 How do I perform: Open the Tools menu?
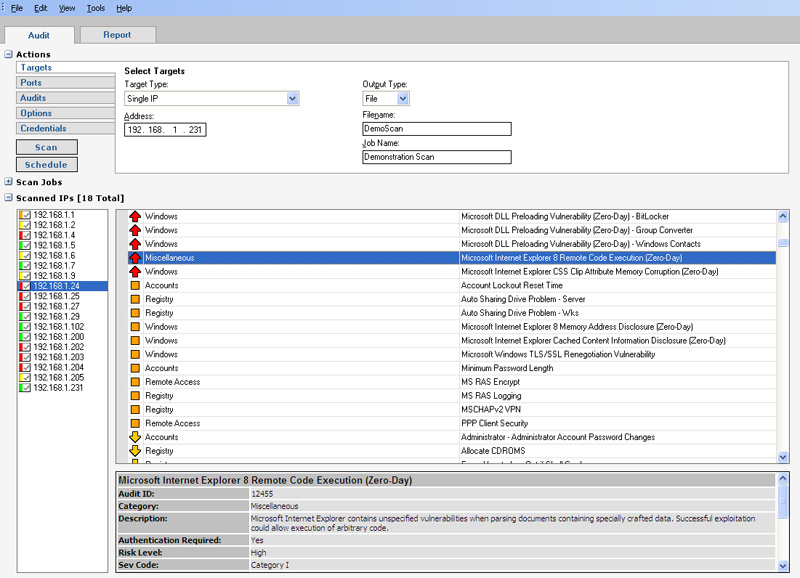tap(95, 8)
